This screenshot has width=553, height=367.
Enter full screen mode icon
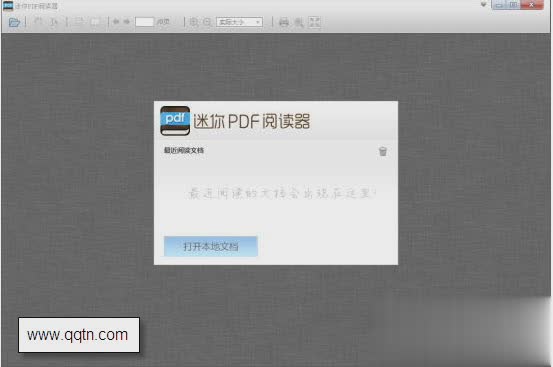314,22
